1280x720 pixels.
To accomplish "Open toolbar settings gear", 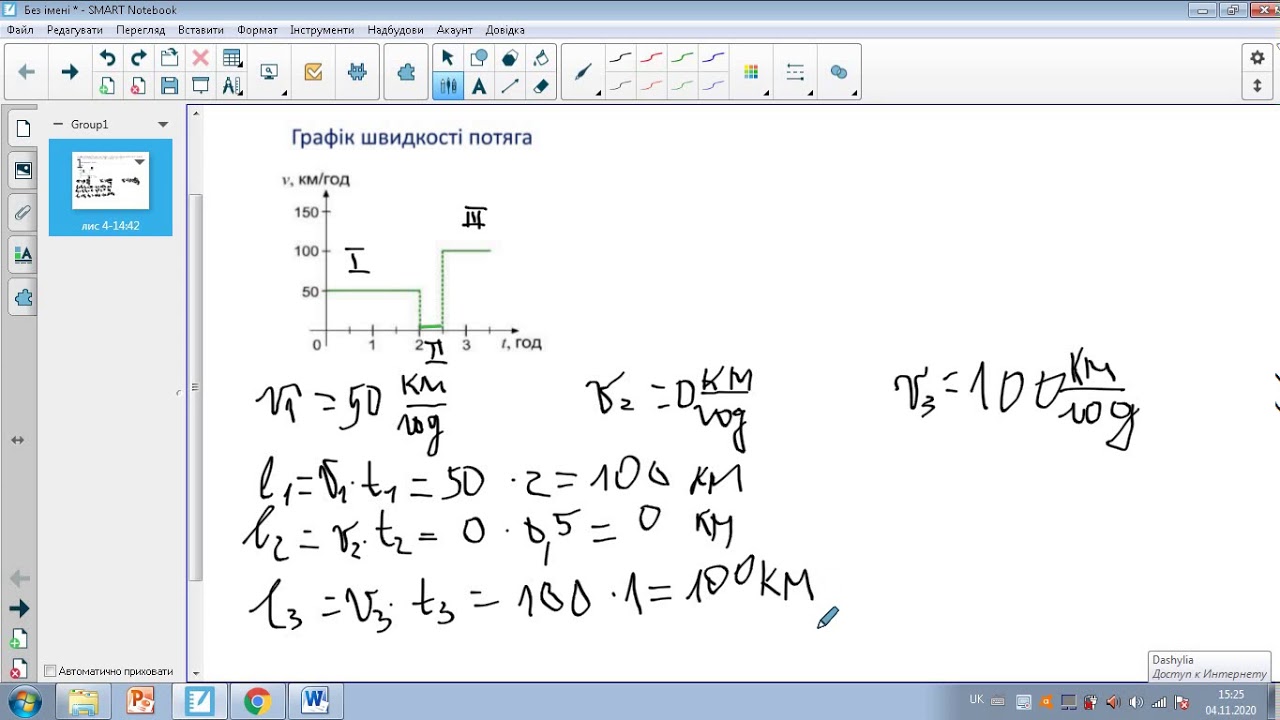I will 1257,58.
